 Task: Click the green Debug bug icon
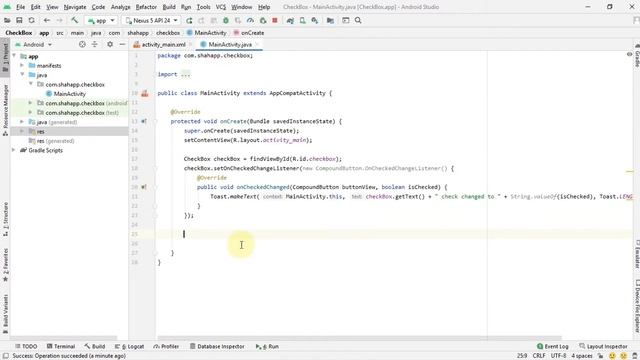click(226, 20)
